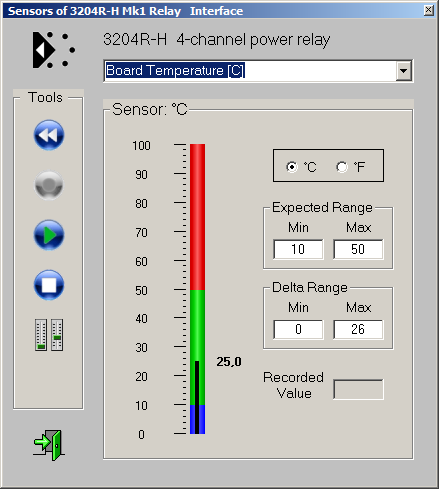
Task: Click the manufacturer logo at top left
Action: point(54,50)
